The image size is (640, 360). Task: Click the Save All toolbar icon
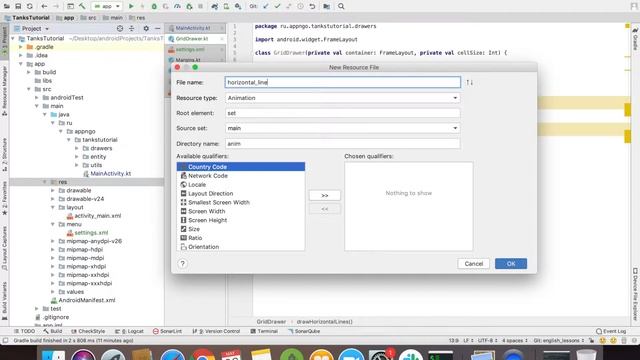[x=18, y=6]
